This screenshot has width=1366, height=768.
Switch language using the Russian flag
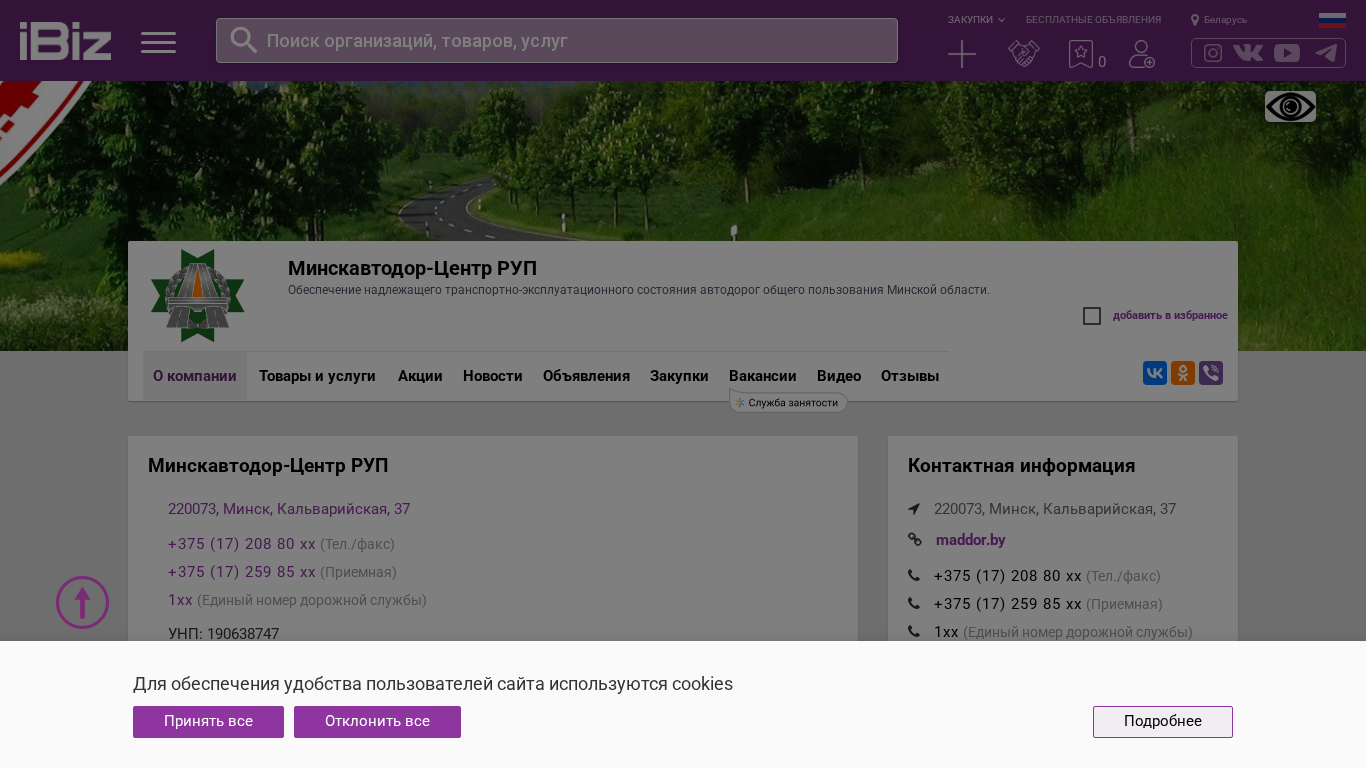coord(1332,20)
